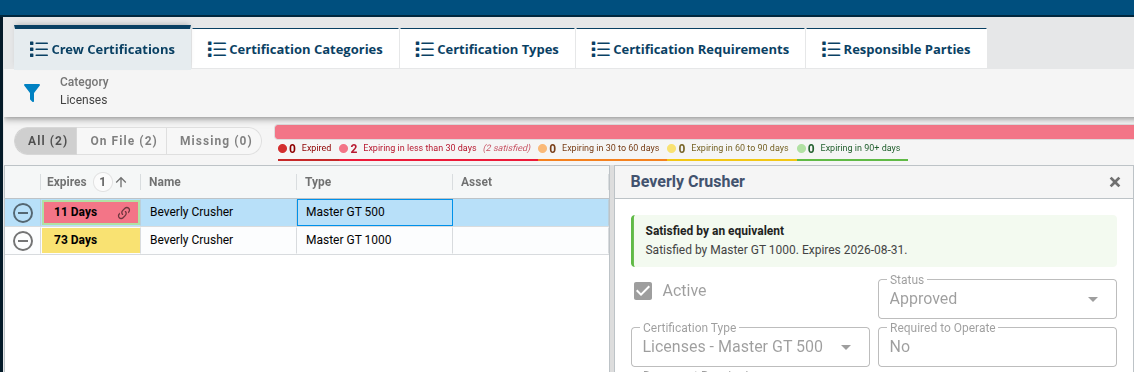Image resolution: width=1134 pixels, height=372 pixels.
Task: Click the sort order badge 1 in the Expires header
Action: [103, 182]
